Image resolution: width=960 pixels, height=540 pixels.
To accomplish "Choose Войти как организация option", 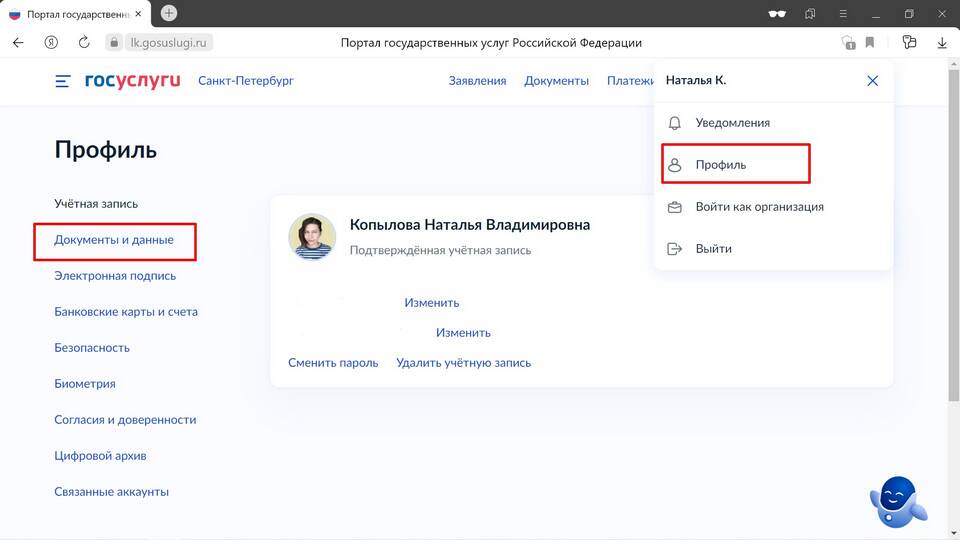I will click(x=759, y=207).
